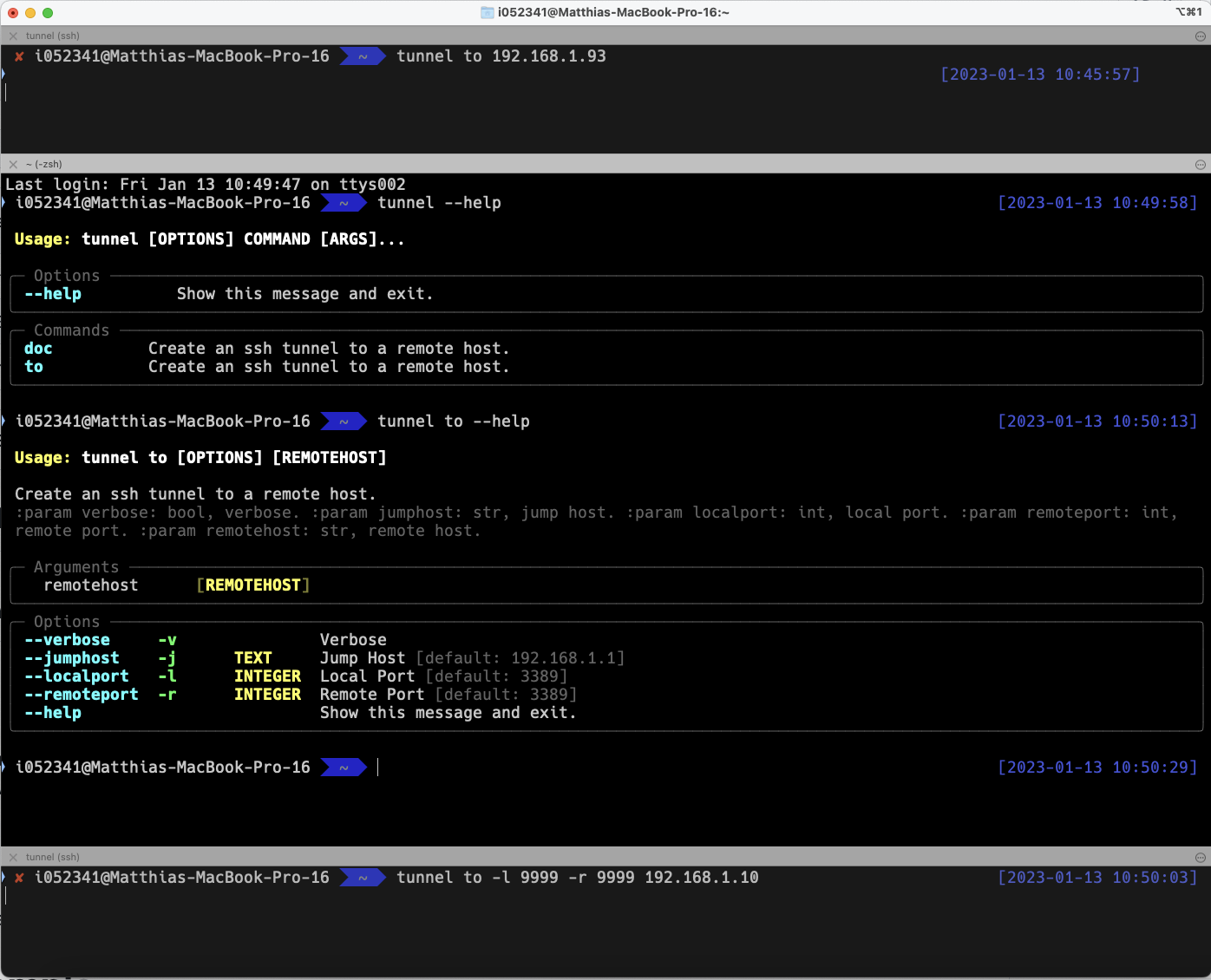Click the 10:45:57 timestamp in top pane
This screenshot has height=980, width=1211.
[1040, 75]
